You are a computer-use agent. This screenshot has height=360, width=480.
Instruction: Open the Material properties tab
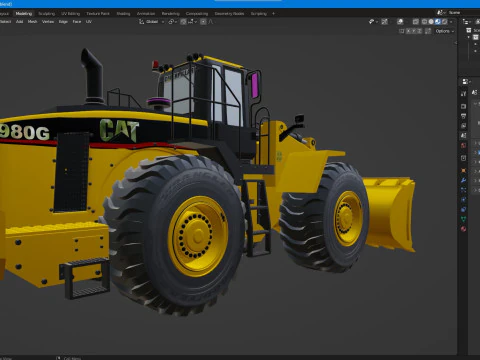(x=463, y=229)
